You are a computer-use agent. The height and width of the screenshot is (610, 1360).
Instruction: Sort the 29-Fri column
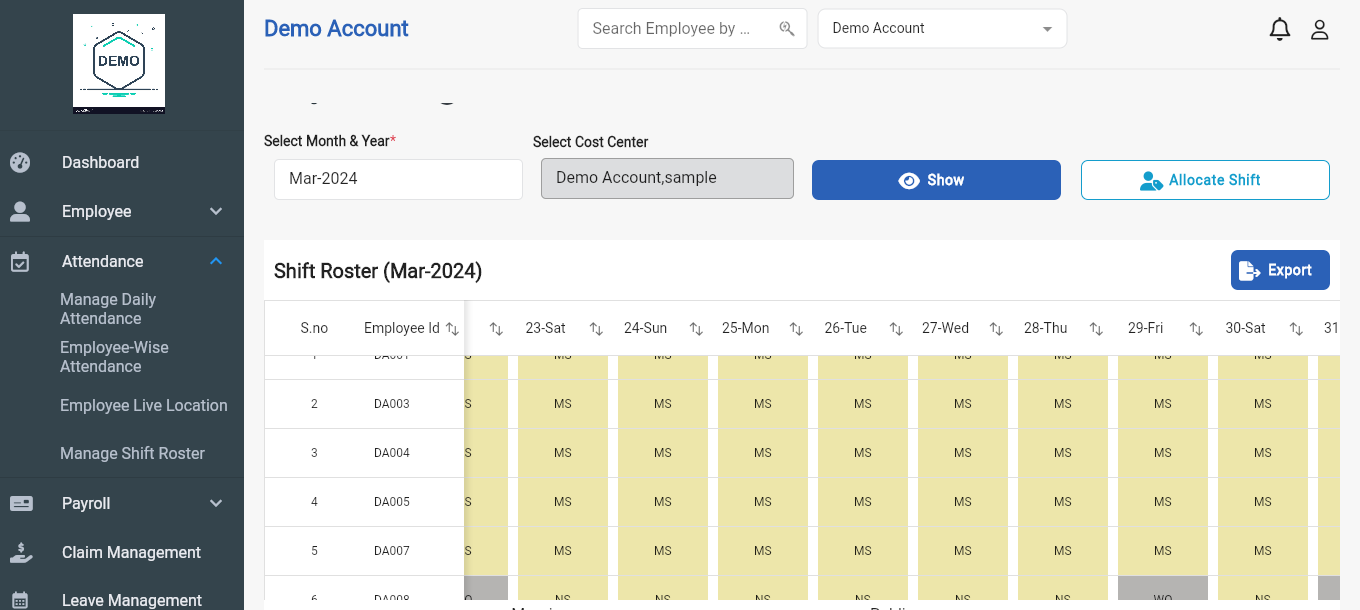coord(1196,329)
